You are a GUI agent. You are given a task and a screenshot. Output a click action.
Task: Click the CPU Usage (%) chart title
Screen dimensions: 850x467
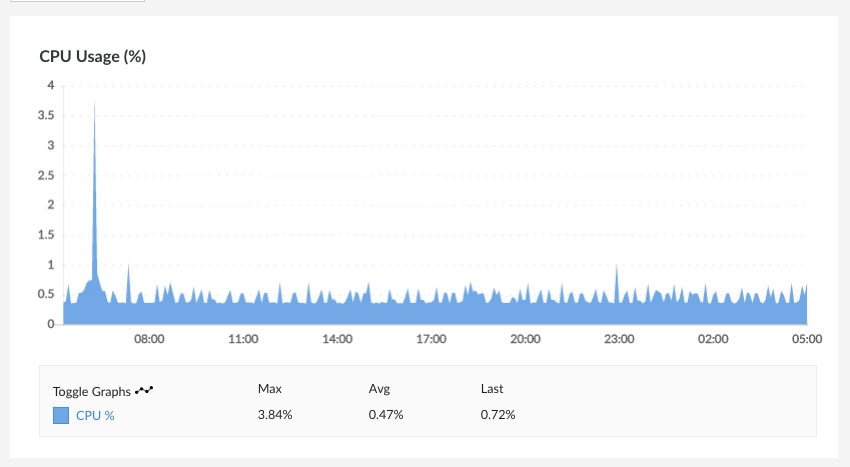[93, 56]
